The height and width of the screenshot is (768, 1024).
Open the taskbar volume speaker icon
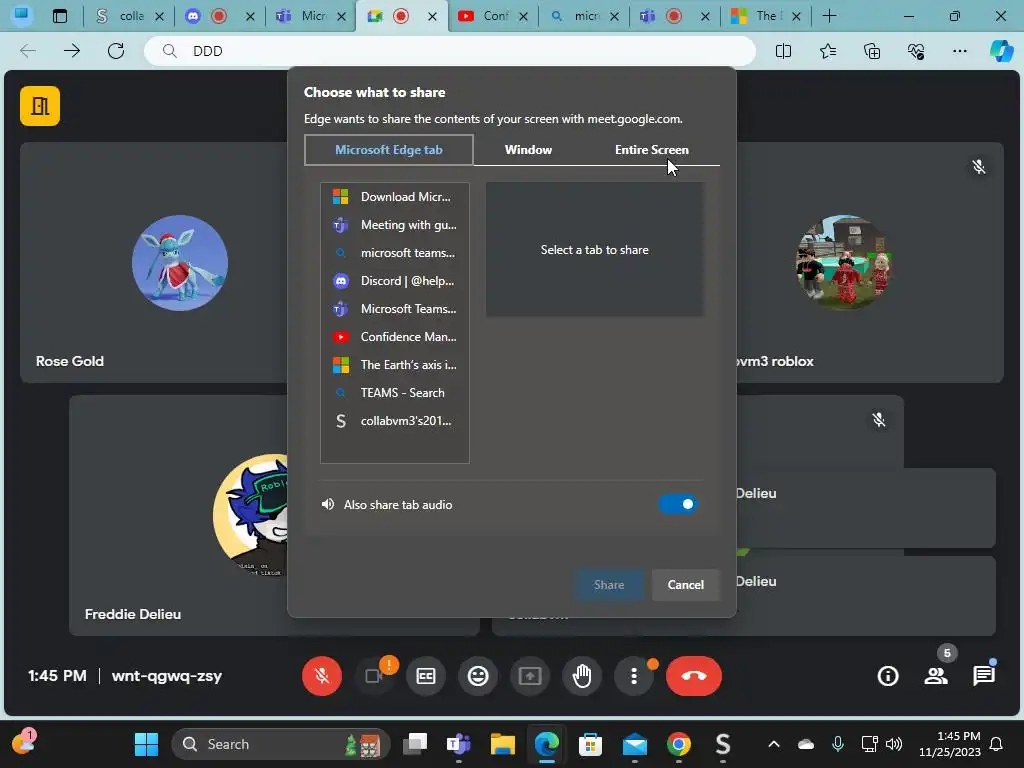(894, 744)
